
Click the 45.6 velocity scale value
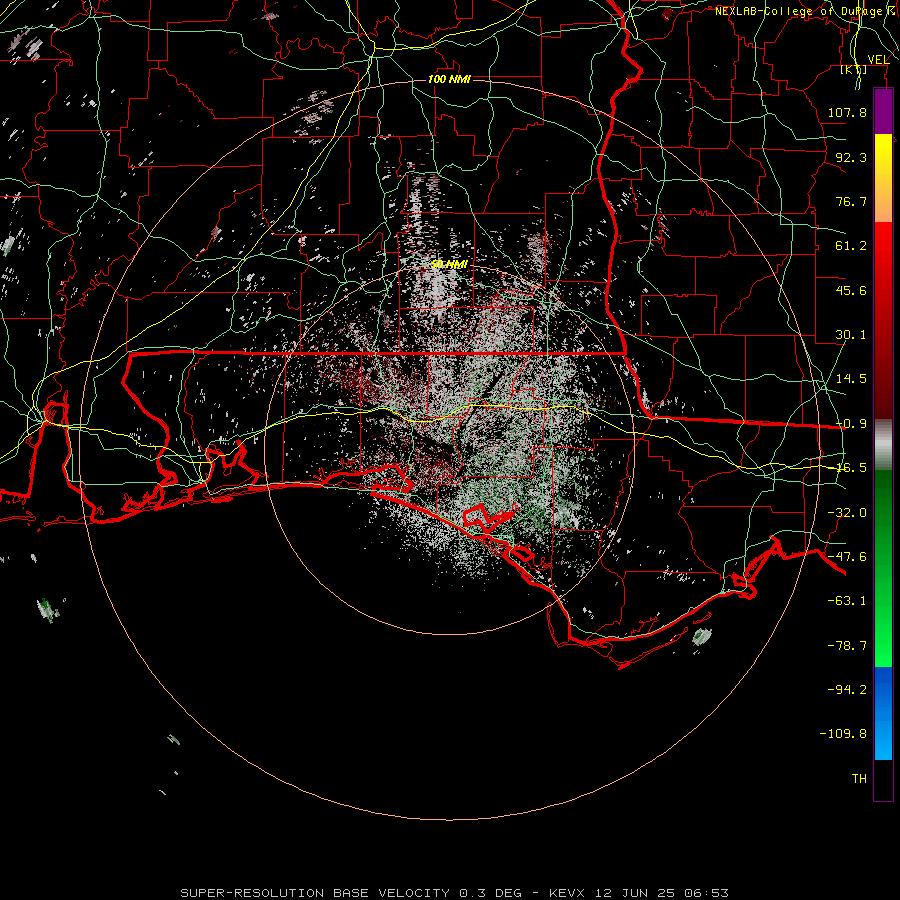851,290
